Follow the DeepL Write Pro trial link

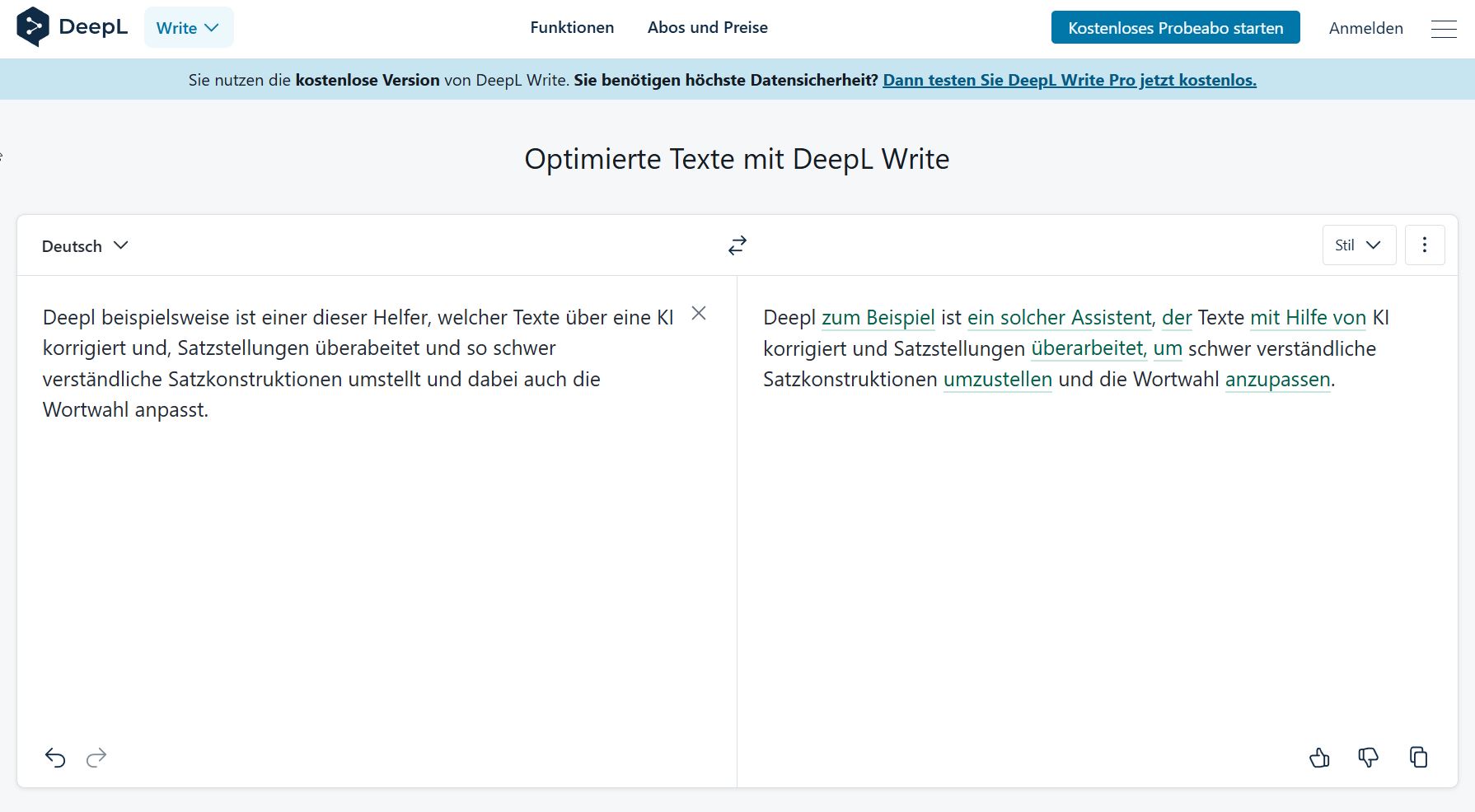click(x=1069, y=80)
